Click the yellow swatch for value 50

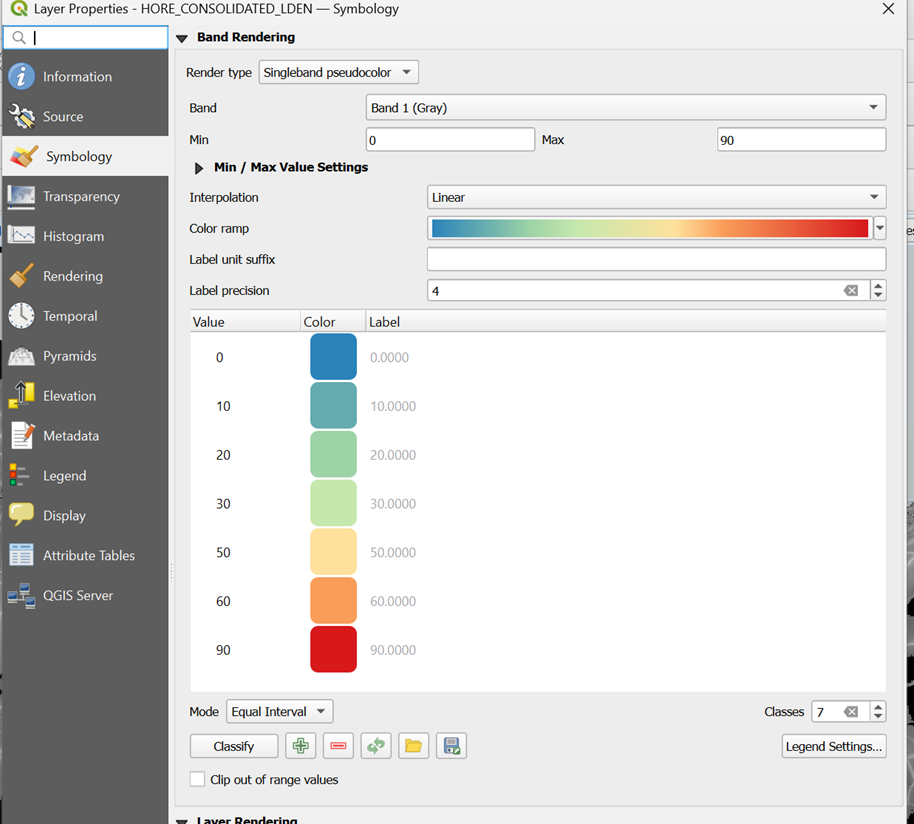(333, 552)
